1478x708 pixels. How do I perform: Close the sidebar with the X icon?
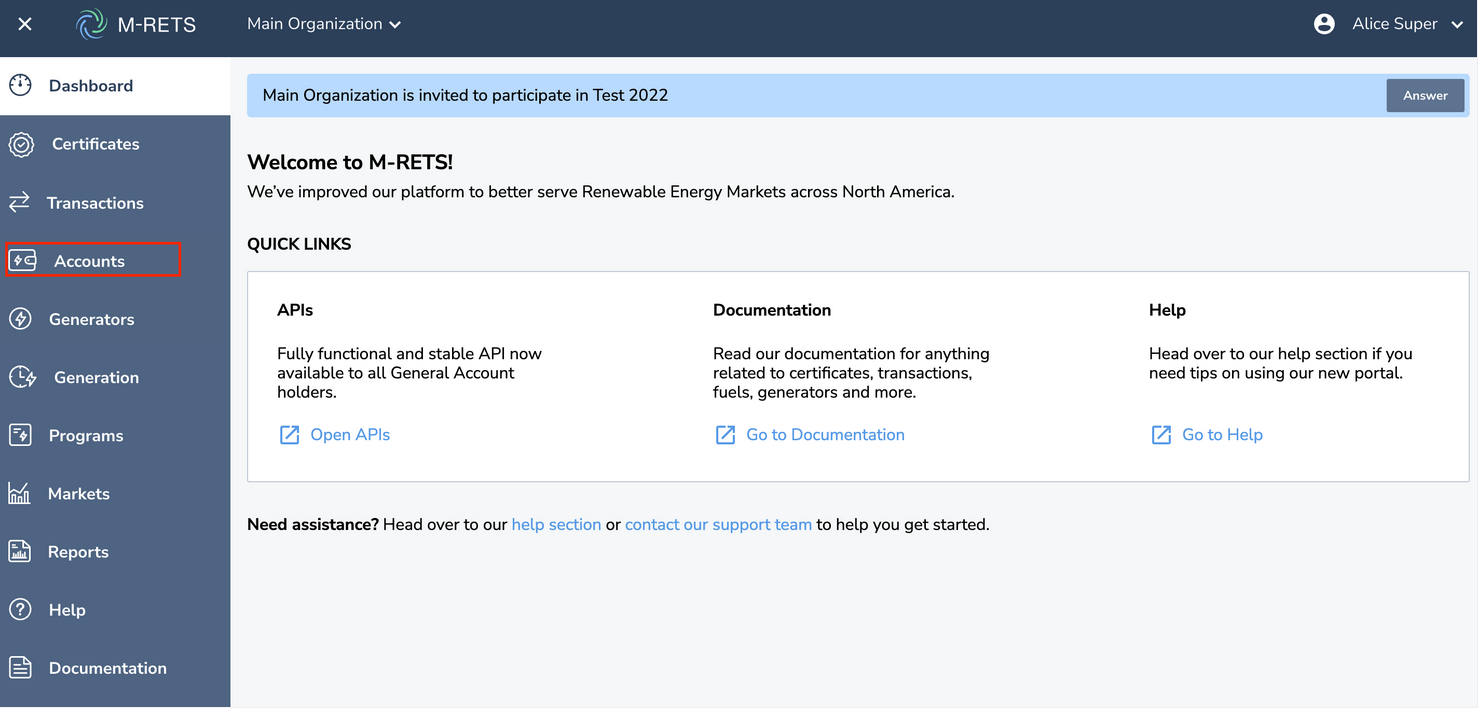click(x=25, y=24)
